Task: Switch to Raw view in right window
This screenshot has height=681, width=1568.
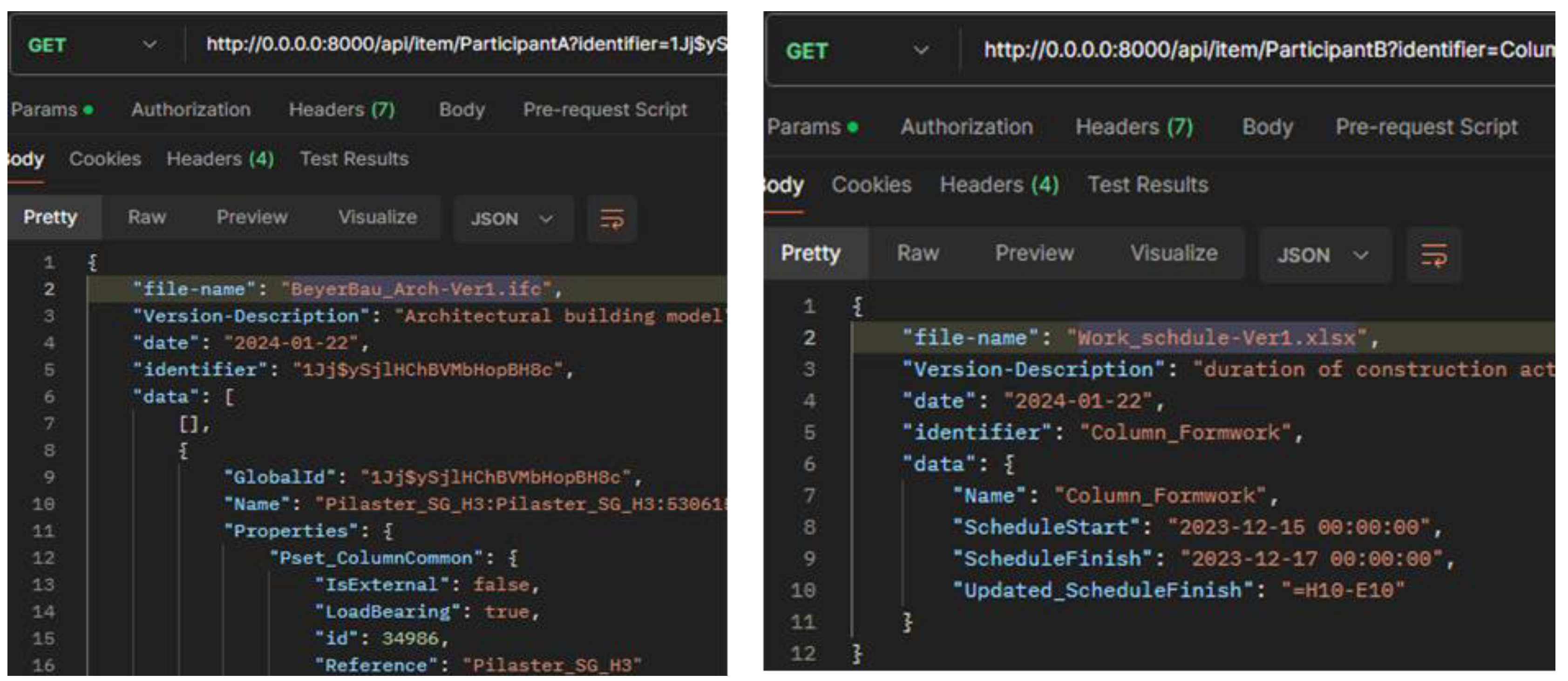Action: [918, 253]
